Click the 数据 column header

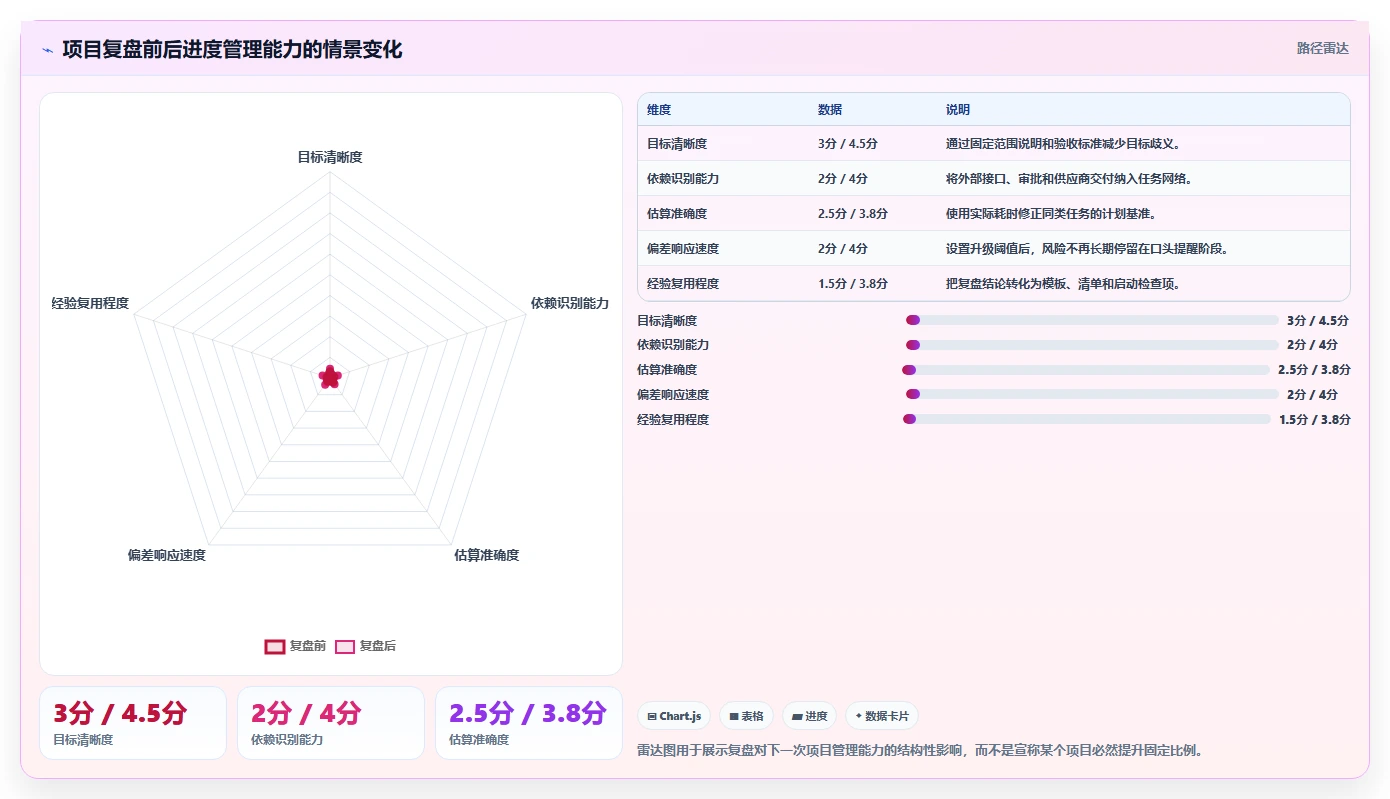830,110
